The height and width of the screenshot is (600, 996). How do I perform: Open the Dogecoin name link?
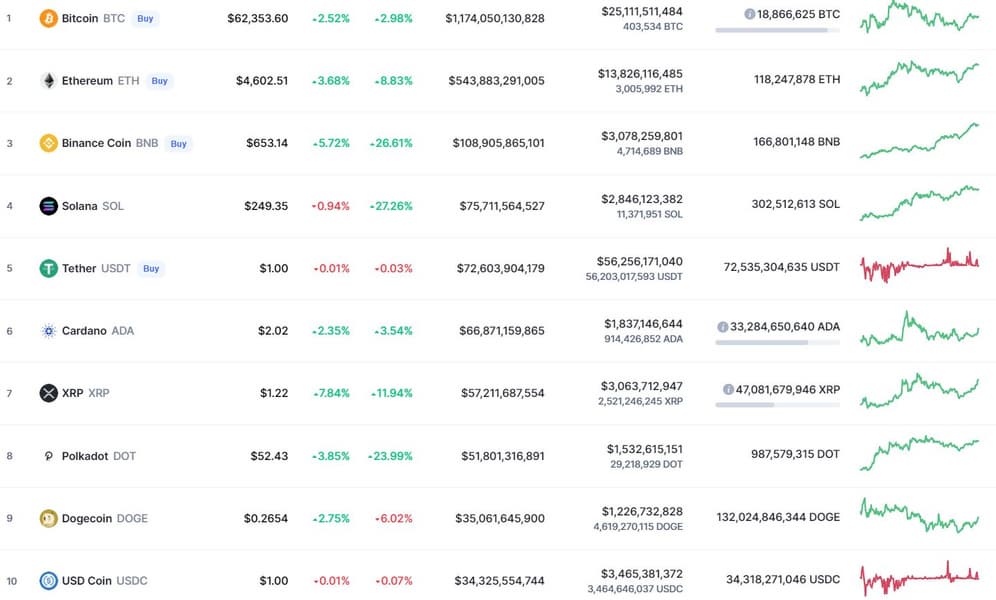(x=86, y=518)
